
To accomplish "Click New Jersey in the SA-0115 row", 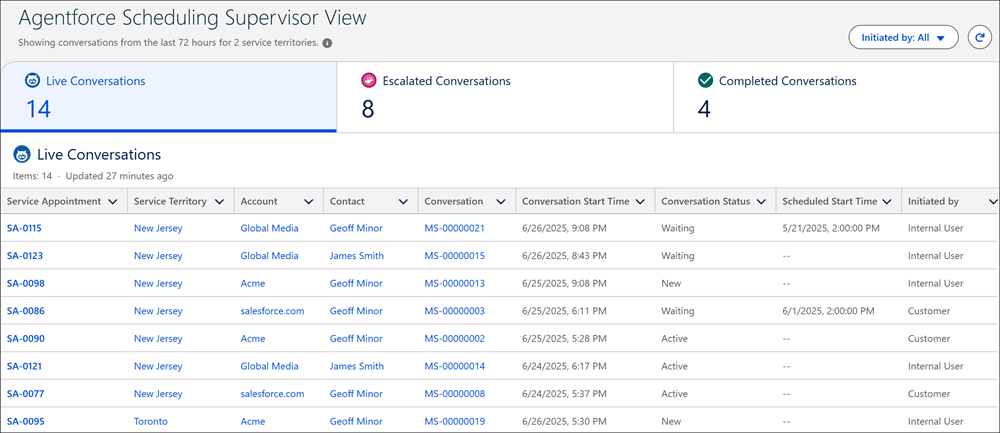I will click(158, 228).
